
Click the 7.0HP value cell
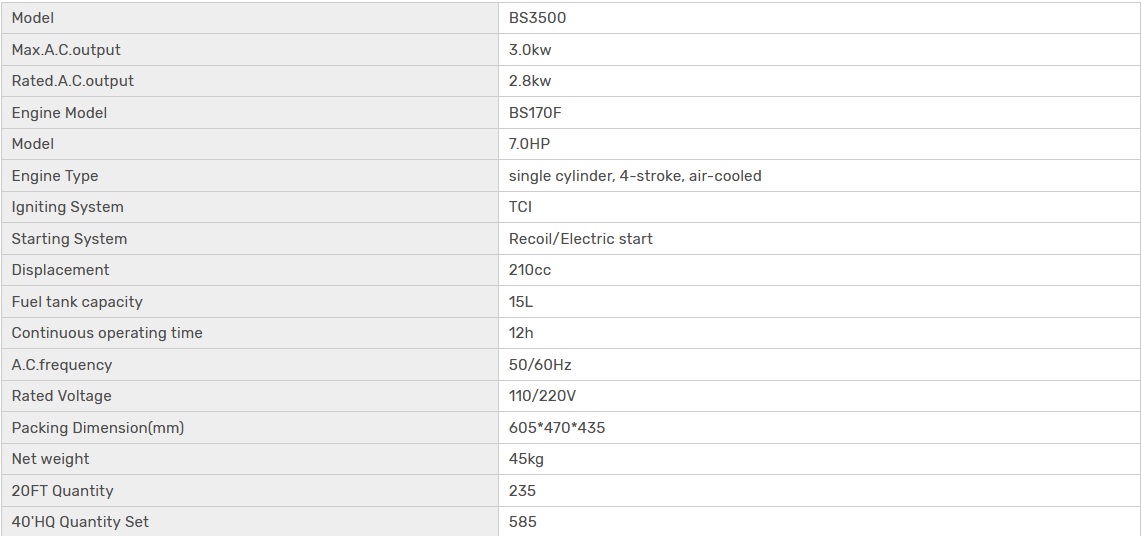click(x=529, y=144)
